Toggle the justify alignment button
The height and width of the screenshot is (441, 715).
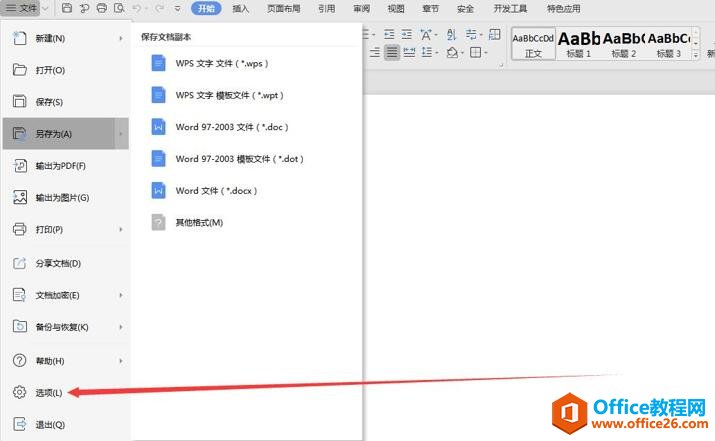[392, 52]
